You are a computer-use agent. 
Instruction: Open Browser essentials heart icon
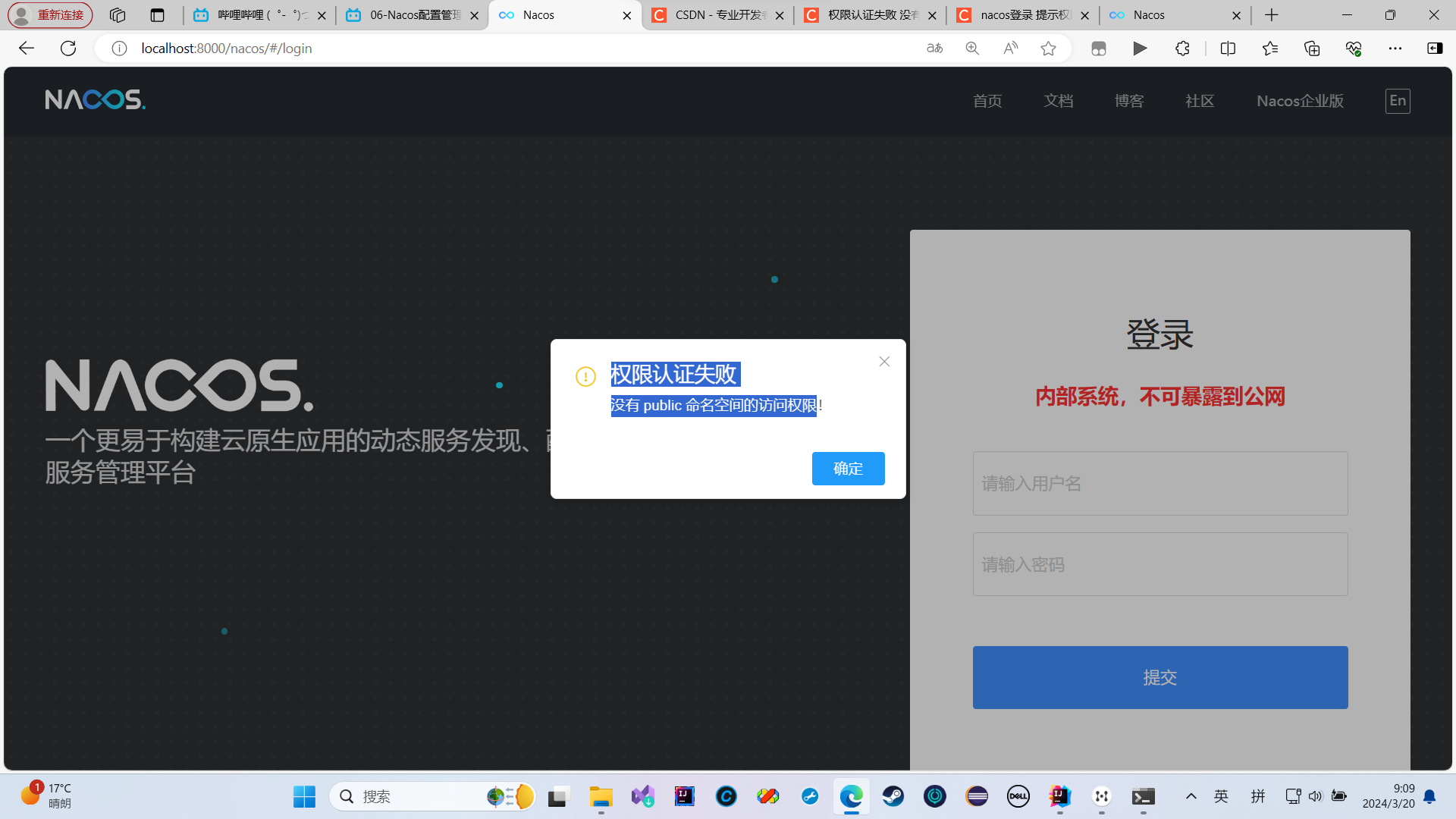[x=1354, y=49]
